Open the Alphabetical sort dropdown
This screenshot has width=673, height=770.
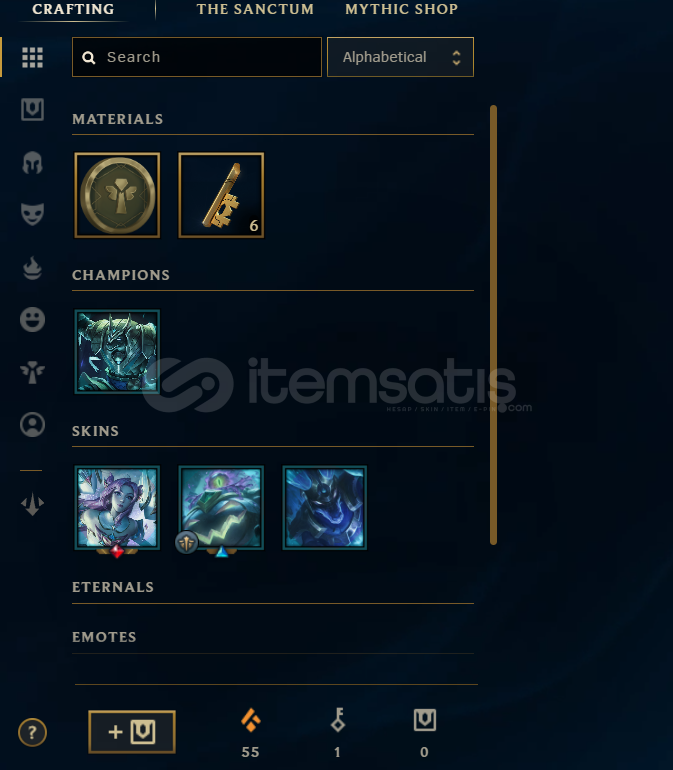(400, 57)
